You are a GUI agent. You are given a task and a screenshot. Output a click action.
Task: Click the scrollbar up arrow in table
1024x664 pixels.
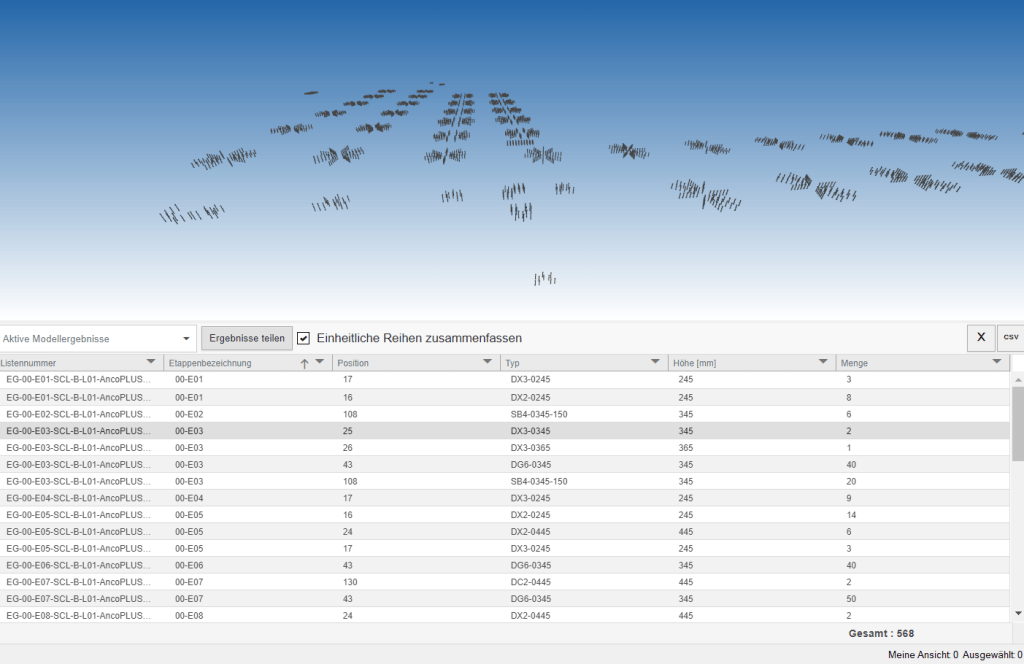(1018, 380)
